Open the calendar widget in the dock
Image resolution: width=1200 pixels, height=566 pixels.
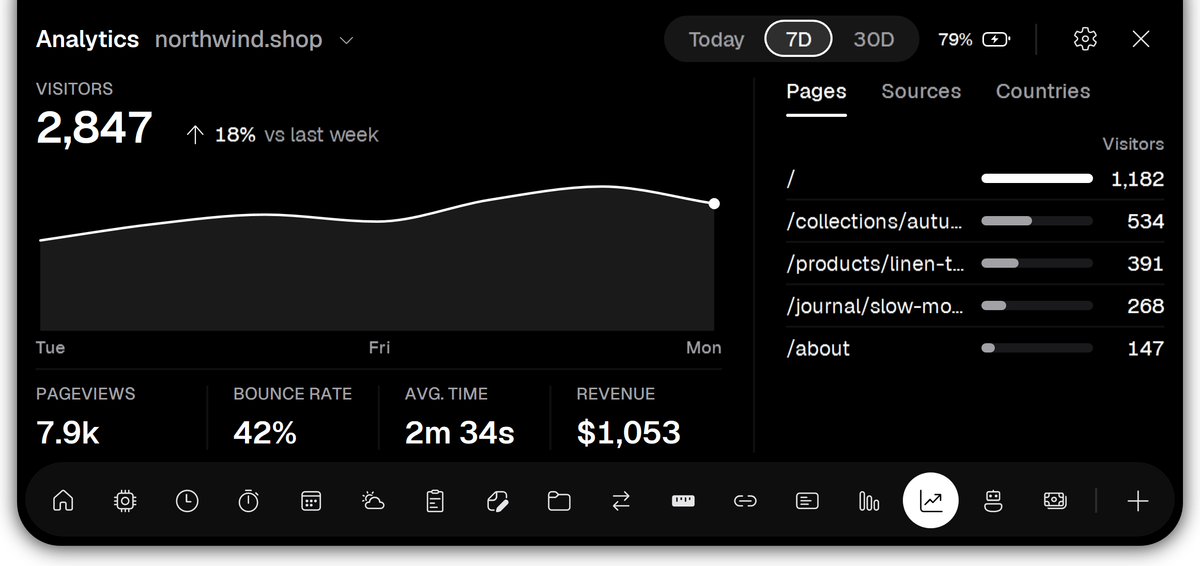[311, 501]
